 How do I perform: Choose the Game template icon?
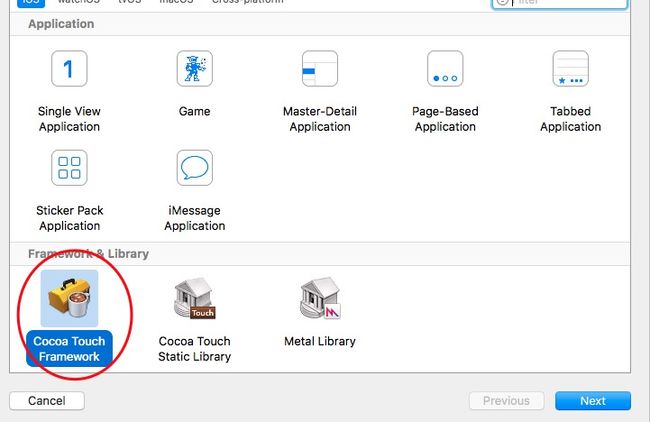pos(194,69)
